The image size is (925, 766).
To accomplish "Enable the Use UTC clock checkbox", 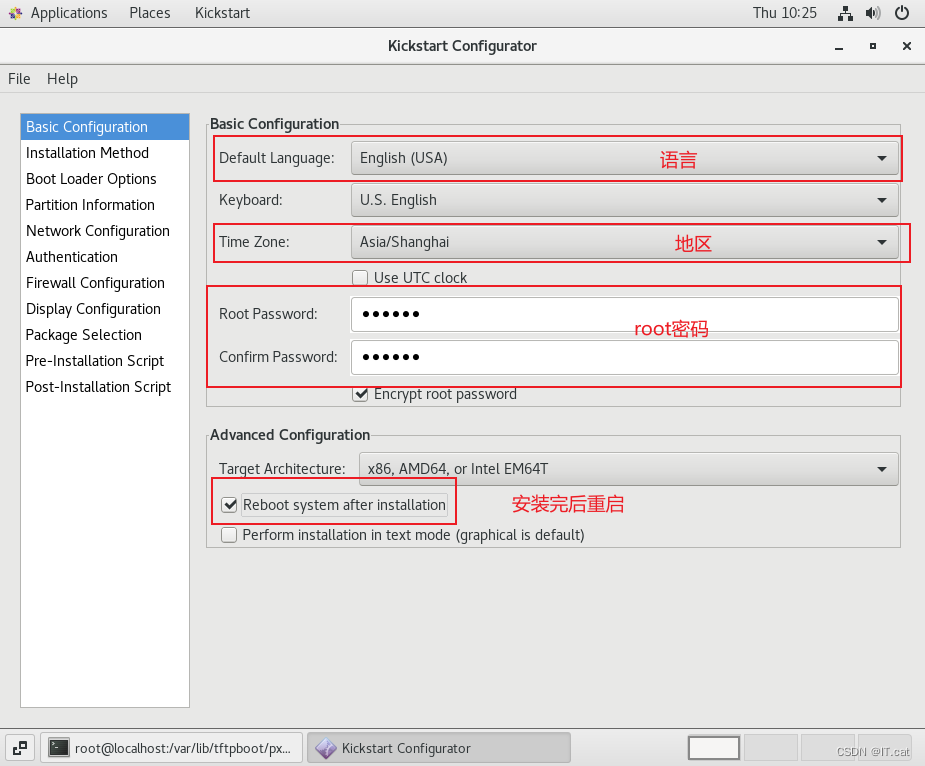I will pos(360,278).
